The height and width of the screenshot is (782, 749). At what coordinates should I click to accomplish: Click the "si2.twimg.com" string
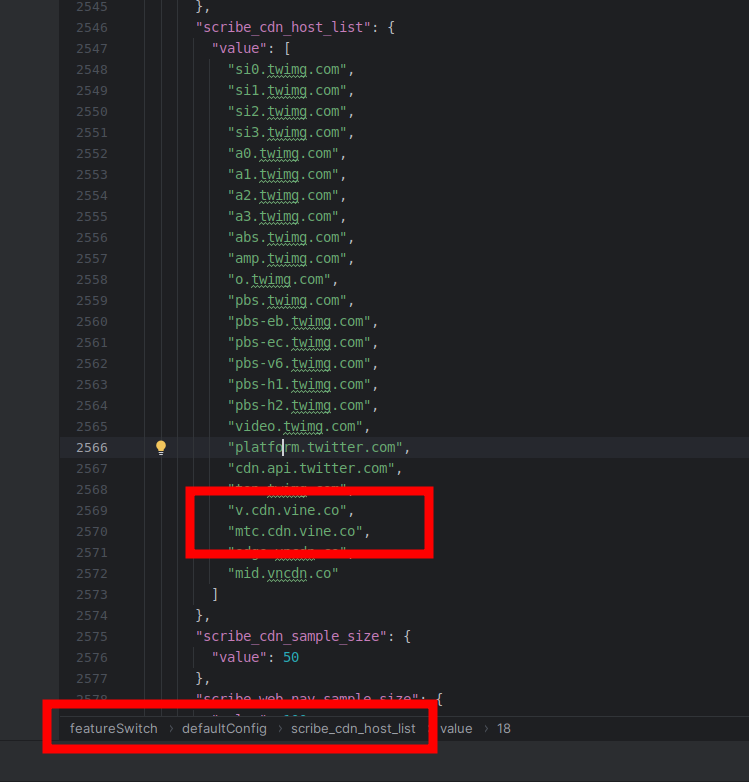pyautogui.click(x=287, y=111)
